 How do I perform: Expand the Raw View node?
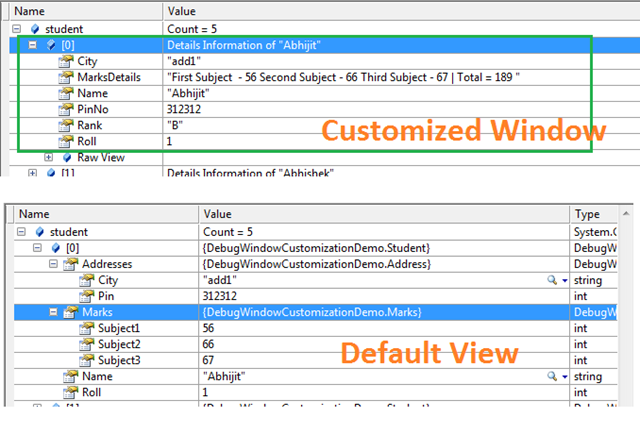click(x=50, y=158)
